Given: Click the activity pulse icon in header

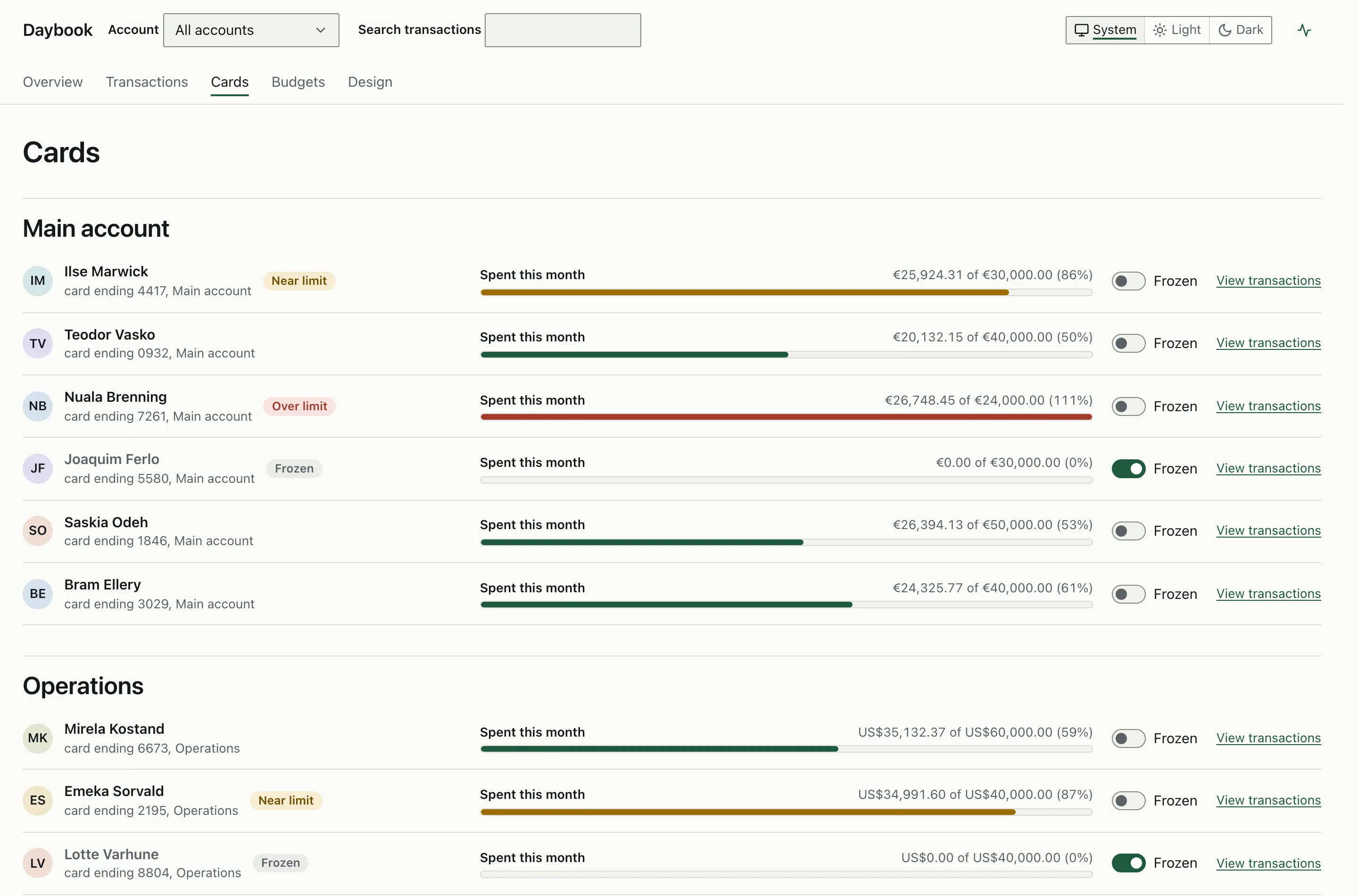Looking at the screenshot, I should 1304,30.
